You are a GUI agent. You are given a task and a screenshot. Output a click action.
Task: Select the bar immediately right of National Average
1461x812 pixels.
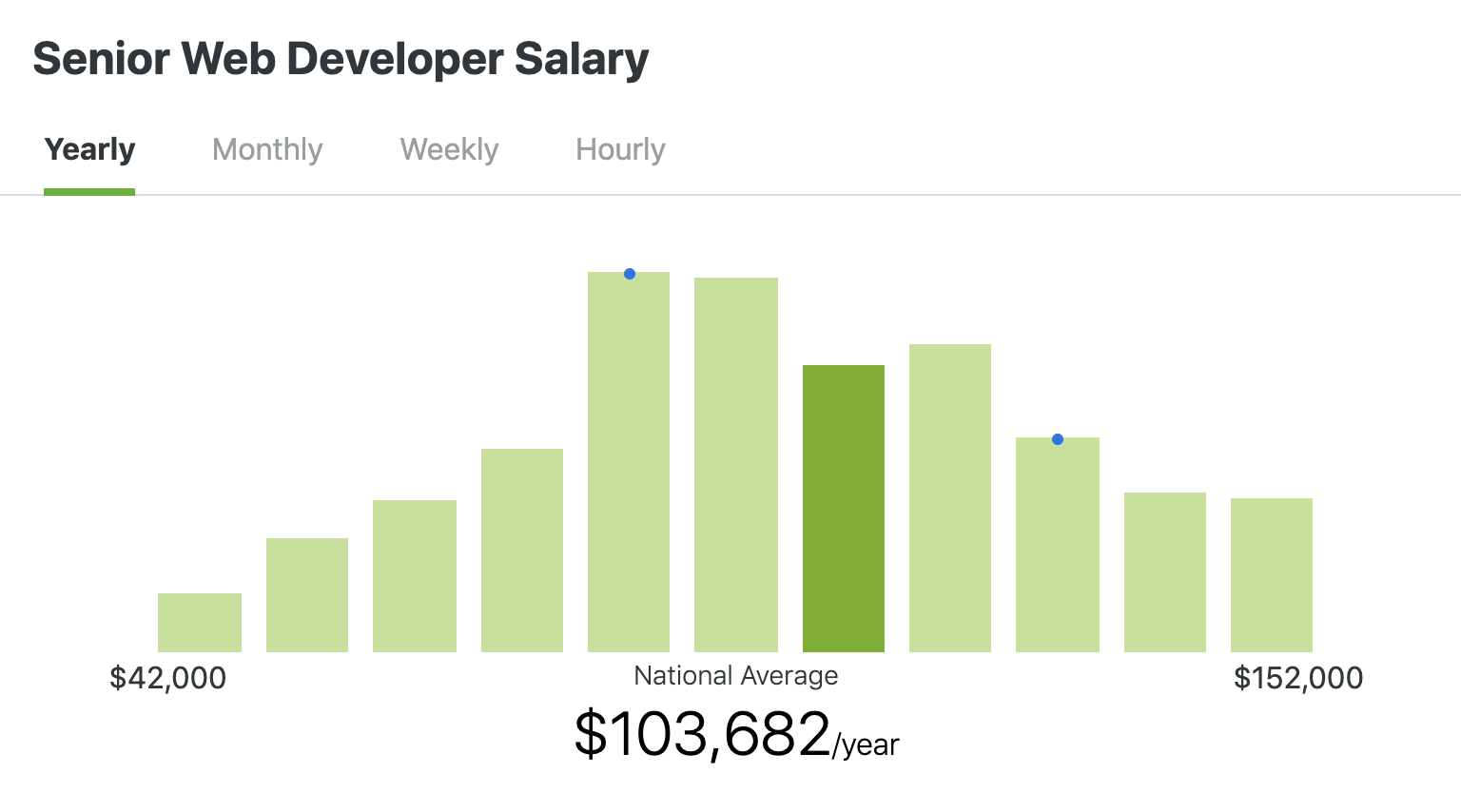[x=950, y=494]
